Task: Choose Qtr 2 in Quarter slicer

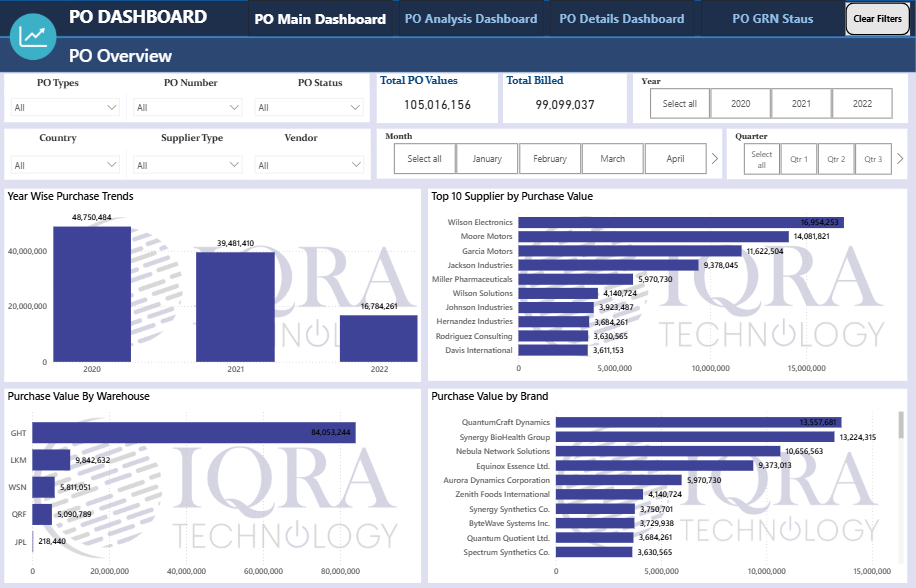Action: (836, 159)
